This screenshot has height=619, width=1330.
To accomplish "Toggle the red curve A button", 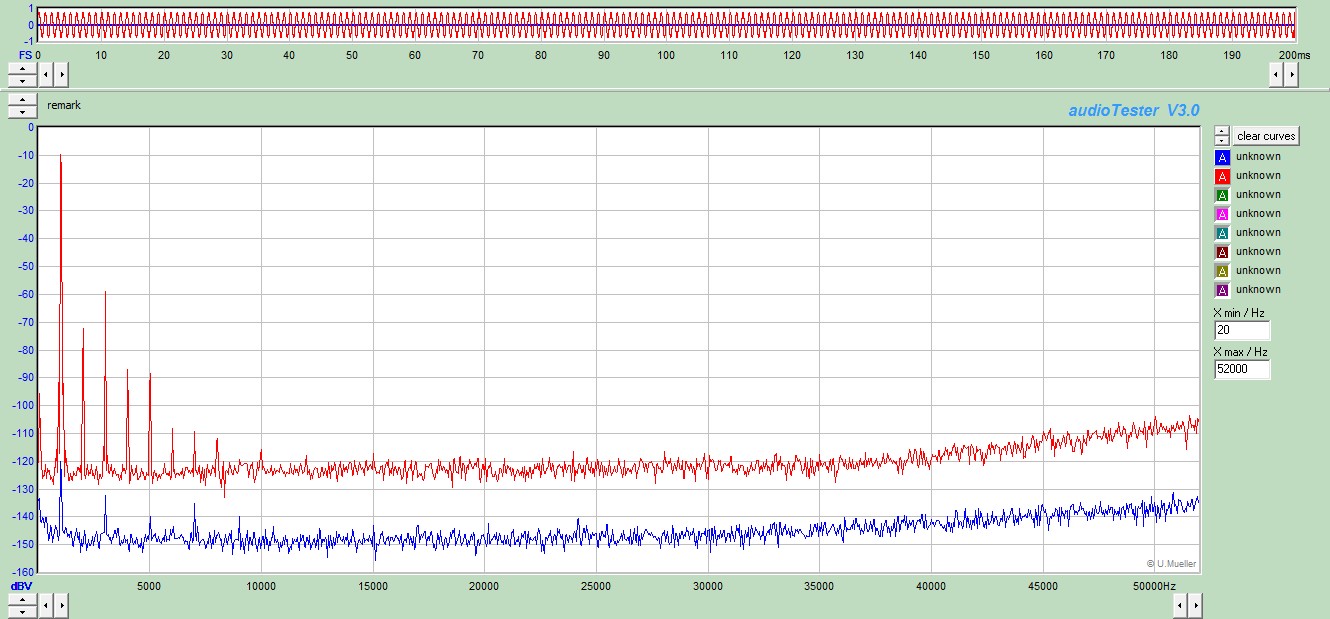I will (1222, 176).
